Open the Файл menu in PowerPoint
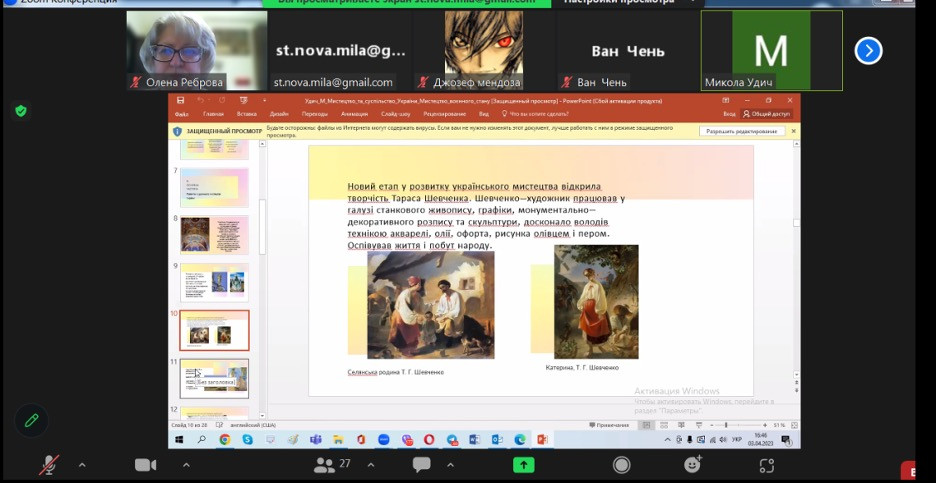936x484 pixels. [x=182, y=114]
